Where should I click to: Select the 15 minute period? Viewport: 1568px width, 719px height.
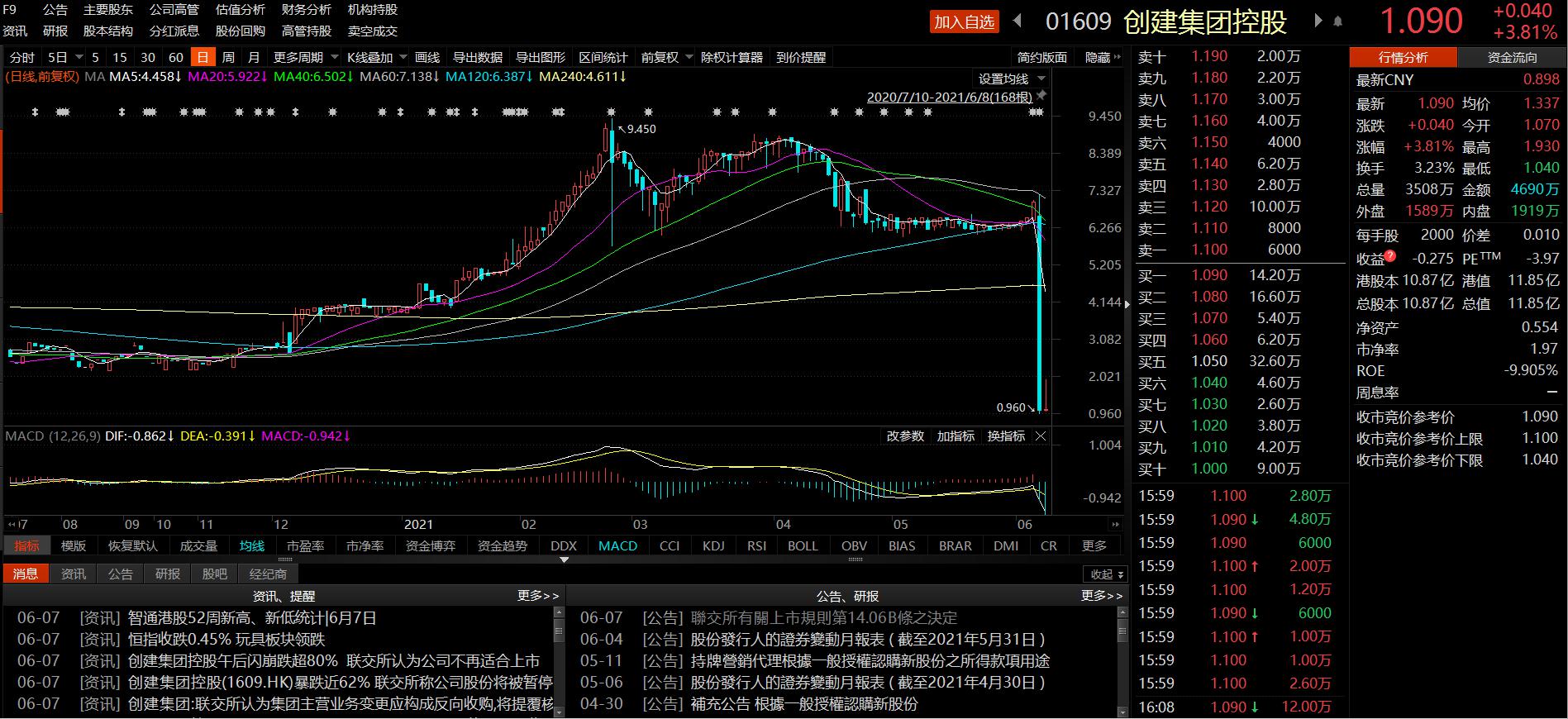[120, 57]
